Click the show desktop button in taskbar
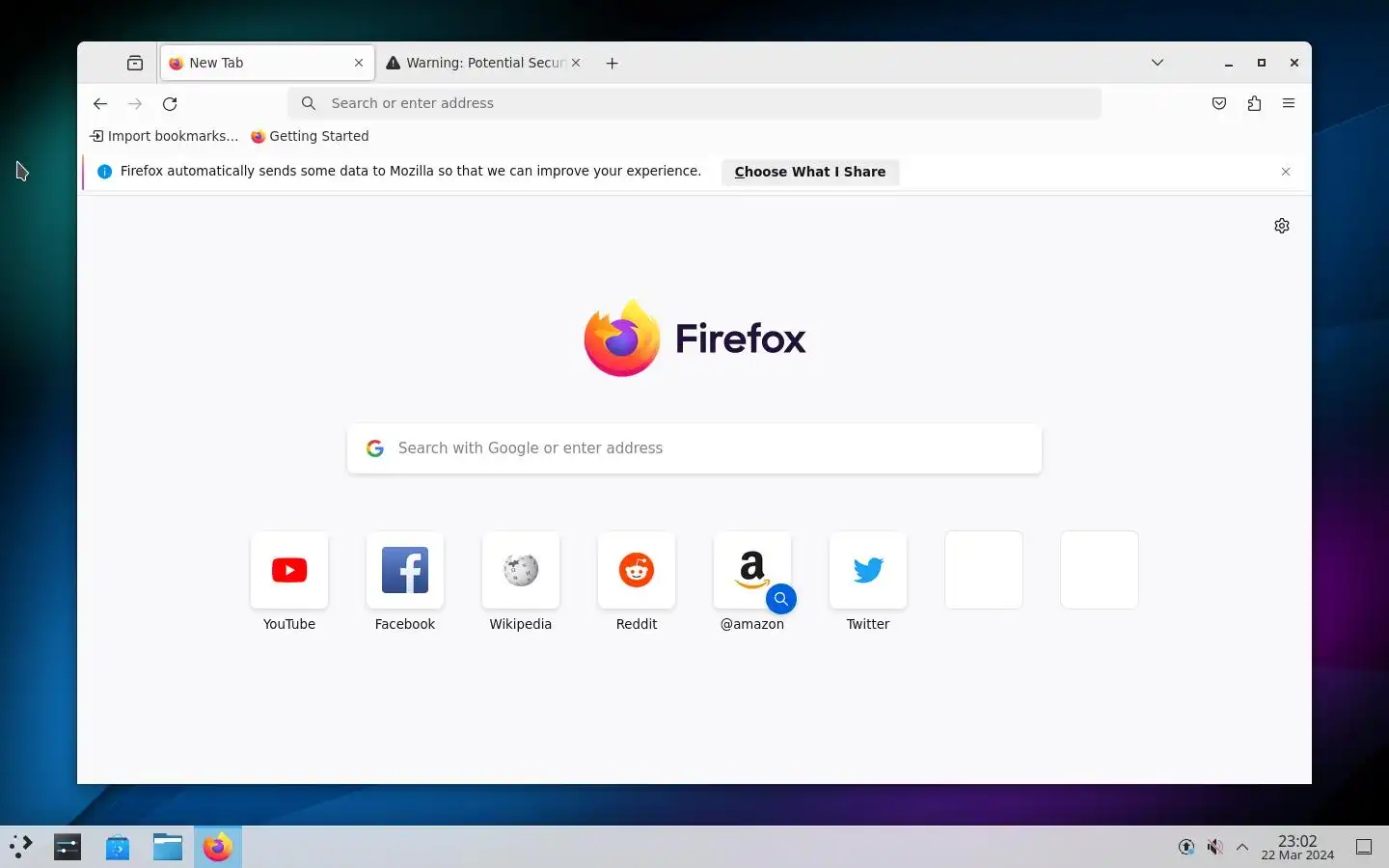Image resolution: width=1389 pixels, height=868 pixels. (1364, 847)
